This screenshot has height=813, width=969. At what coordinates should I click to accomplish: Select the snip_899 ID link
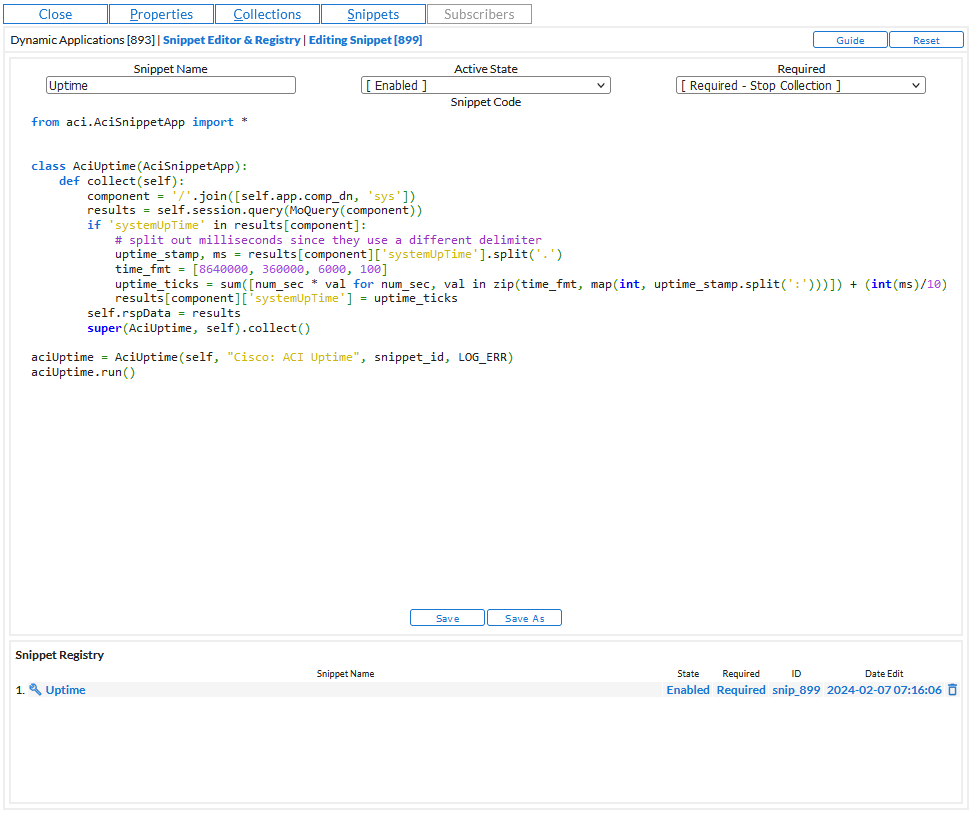tap(796, 690)
